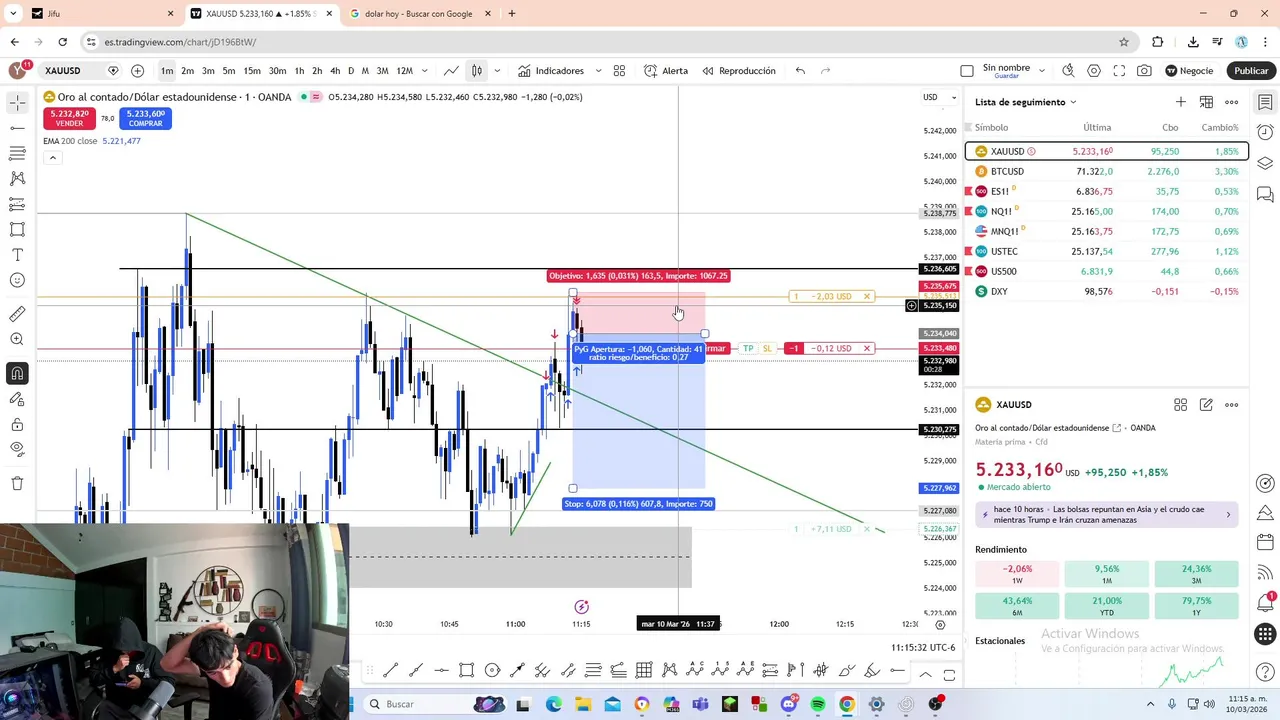Select DXY row in watchlist
This screenshot has height=720, width=1280.
tap(1107, 292)
